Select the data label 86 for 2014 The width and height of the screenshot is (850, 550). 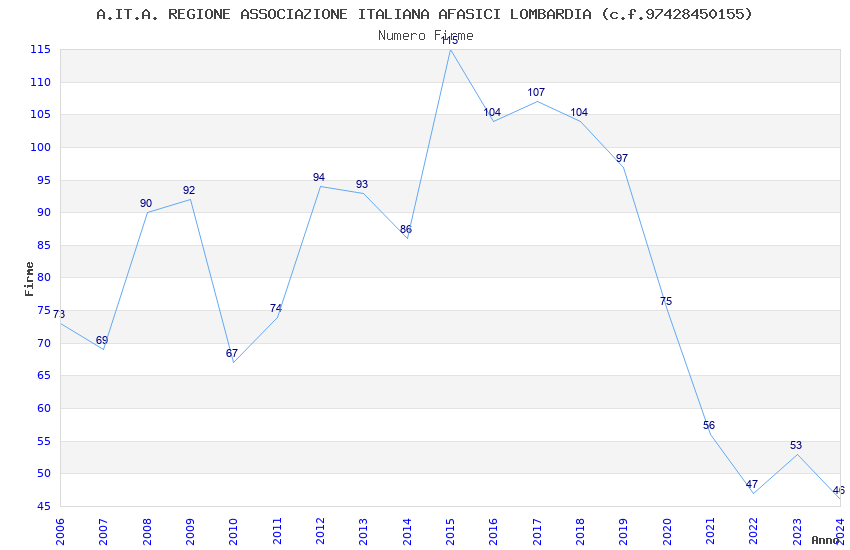point(406,229)
